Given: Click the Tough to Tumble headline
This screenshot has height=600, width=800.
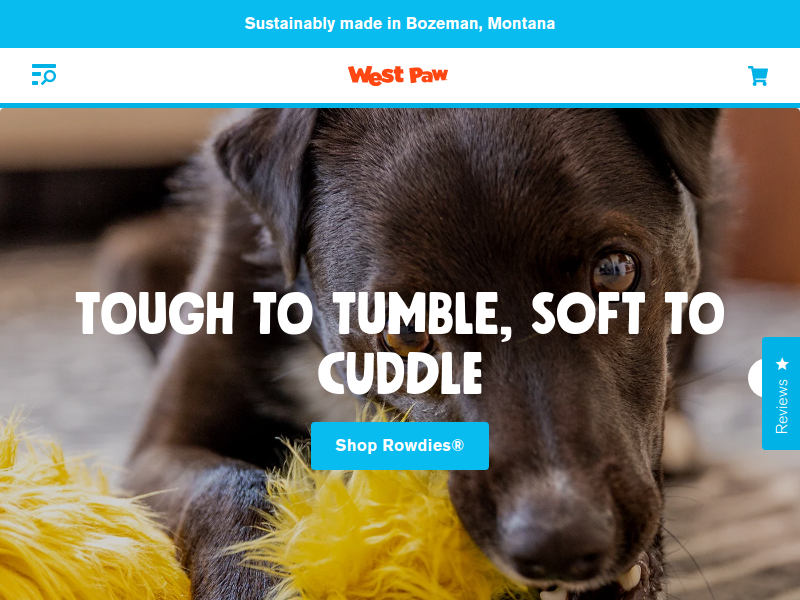Looking at the screenshot, I should pos(399,343).
